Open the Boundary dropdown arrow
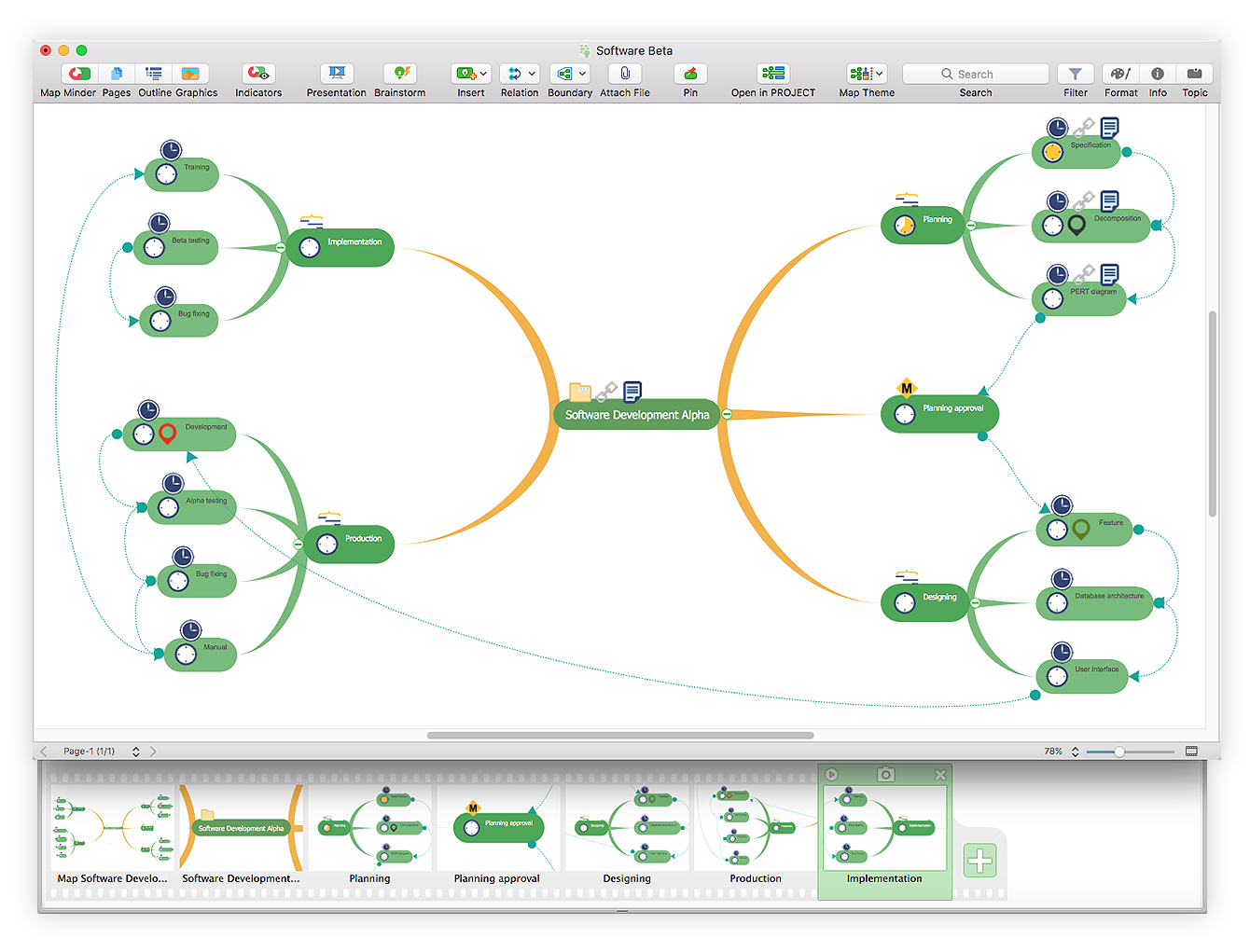 point(582,74)
